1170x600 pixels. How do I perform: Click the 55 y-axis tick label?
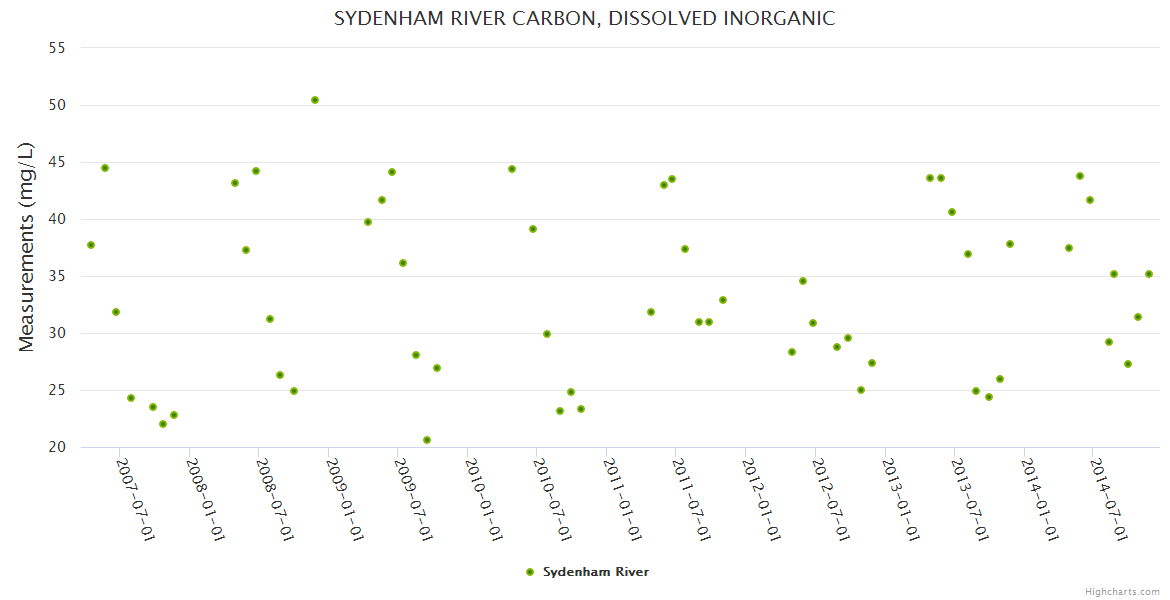tap(57, 48)
